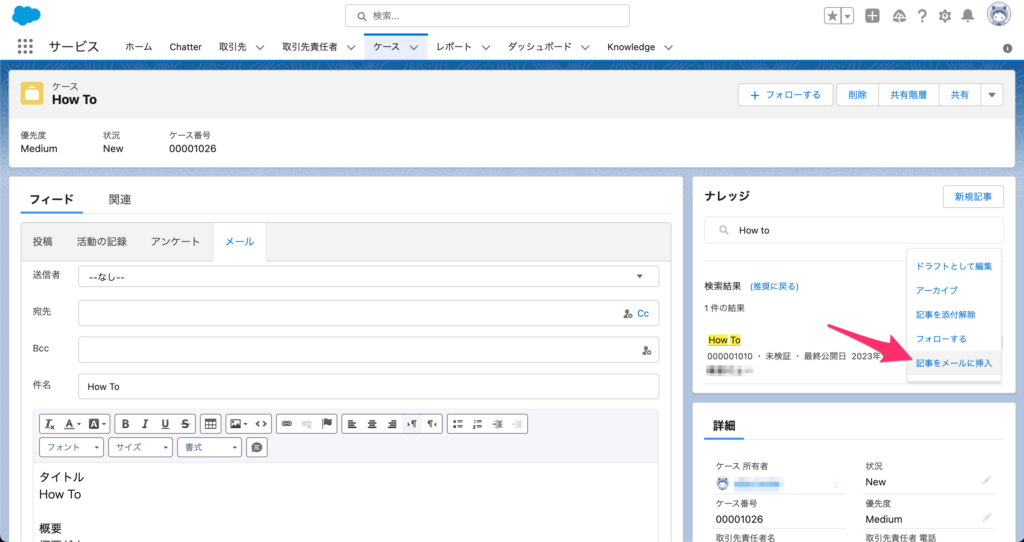Image resolution: width=1024 pixels, height=542 pixels.
Task: Click the Cc link in the To field
Action: [643, 313]
